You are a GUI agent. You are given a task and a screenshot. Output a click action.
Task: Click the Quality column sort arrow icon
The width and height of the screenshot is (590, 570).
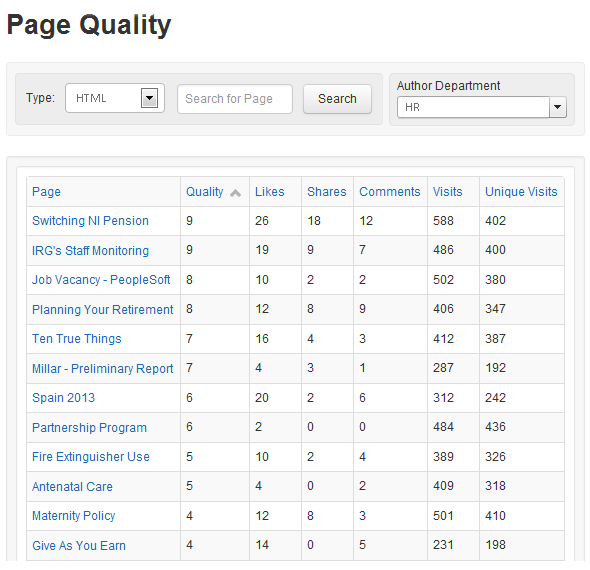click(x=236, y=193)
